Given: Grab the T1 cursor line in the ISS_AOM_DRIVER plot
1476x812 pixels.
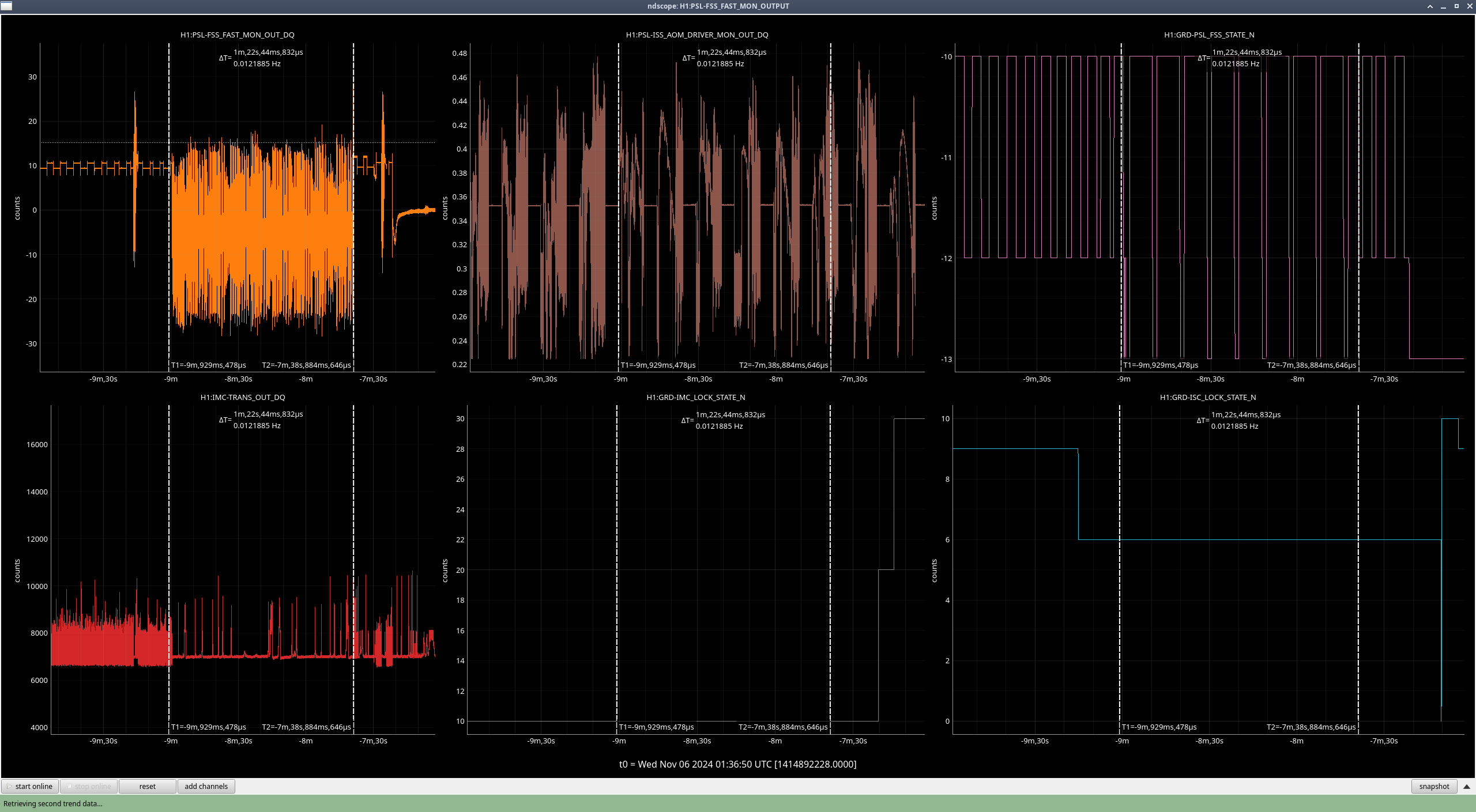Looking at the screenshot, I should click(619, 207).
